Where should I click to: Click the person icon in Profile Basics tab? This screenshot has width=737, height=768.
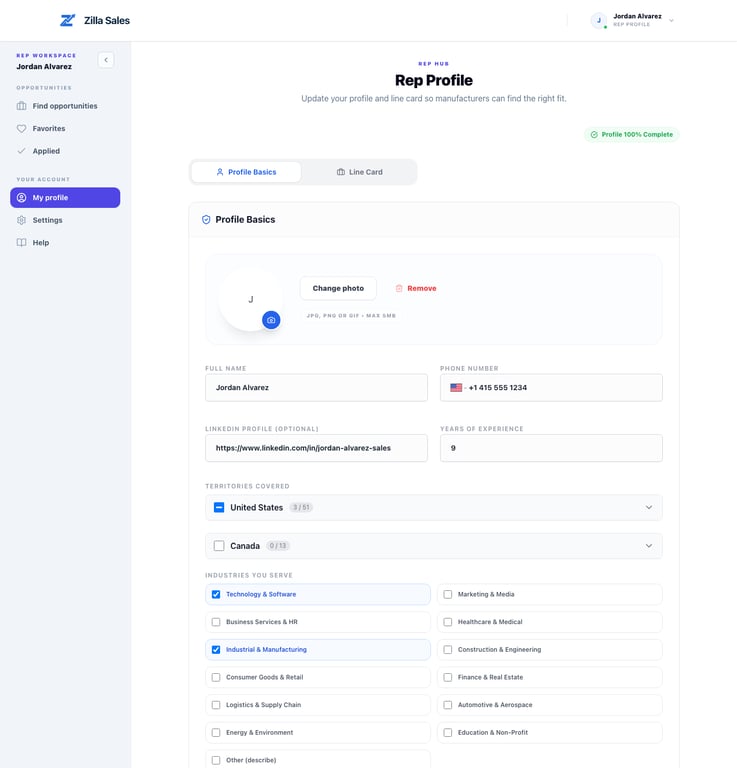[220, 172]
